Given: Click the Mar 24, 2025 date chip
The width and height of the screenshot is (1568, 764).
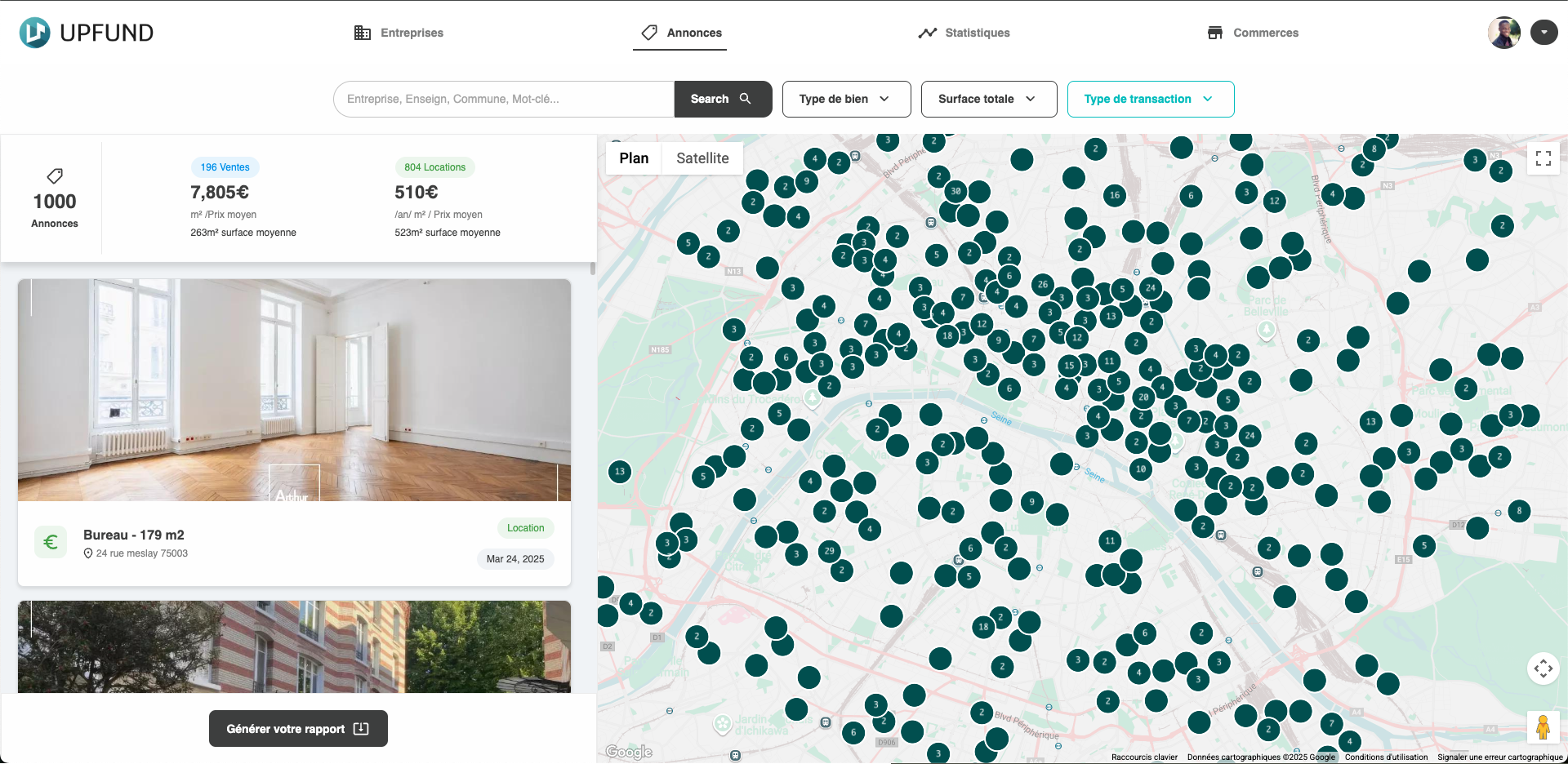Looking at the screenshot, I should pos(515,559).
